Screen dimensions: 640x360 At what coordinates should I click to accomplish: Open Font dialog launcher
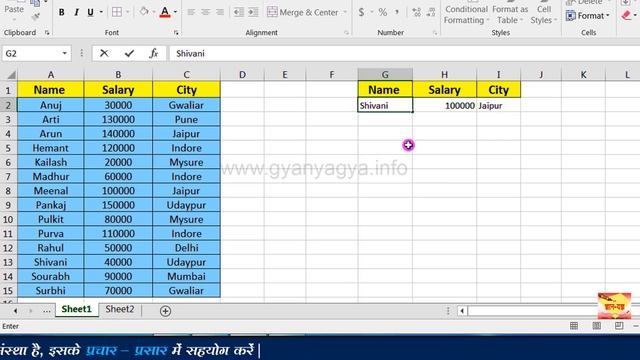tap(176, 33)
